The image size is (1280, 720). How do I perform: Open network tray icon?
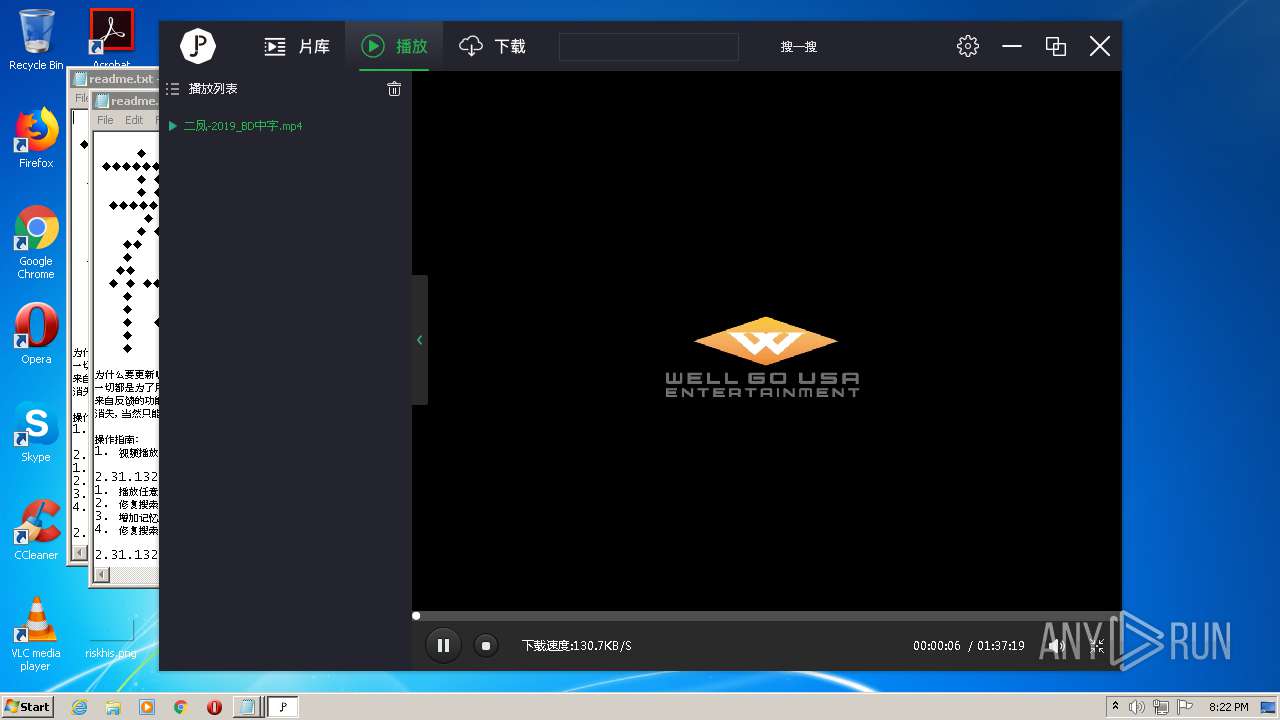pyautogui.click(x=1161, y=707)
